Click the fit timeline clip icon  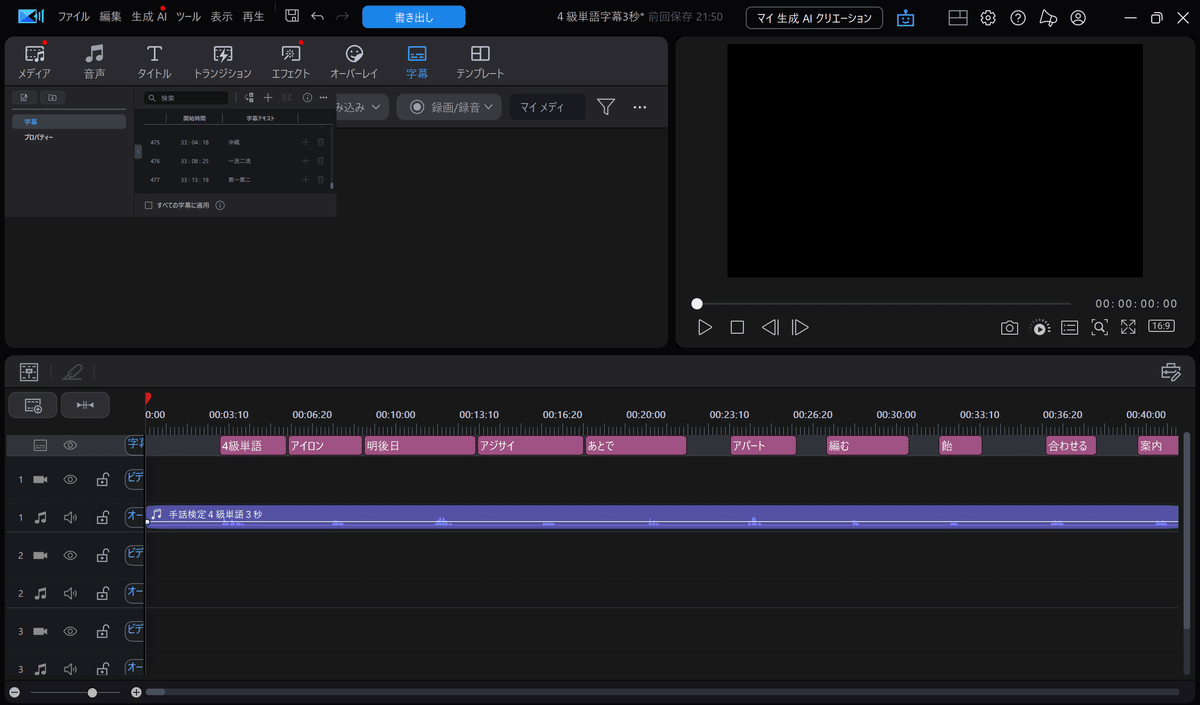pos(85,405)
